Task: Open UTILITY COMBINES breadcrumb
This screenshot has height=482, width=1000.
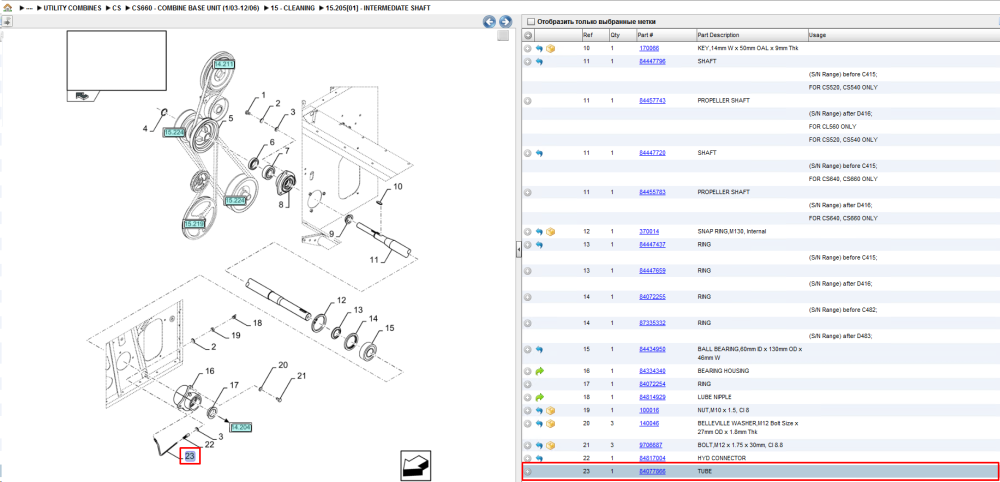Action: [x=72, y=8]
